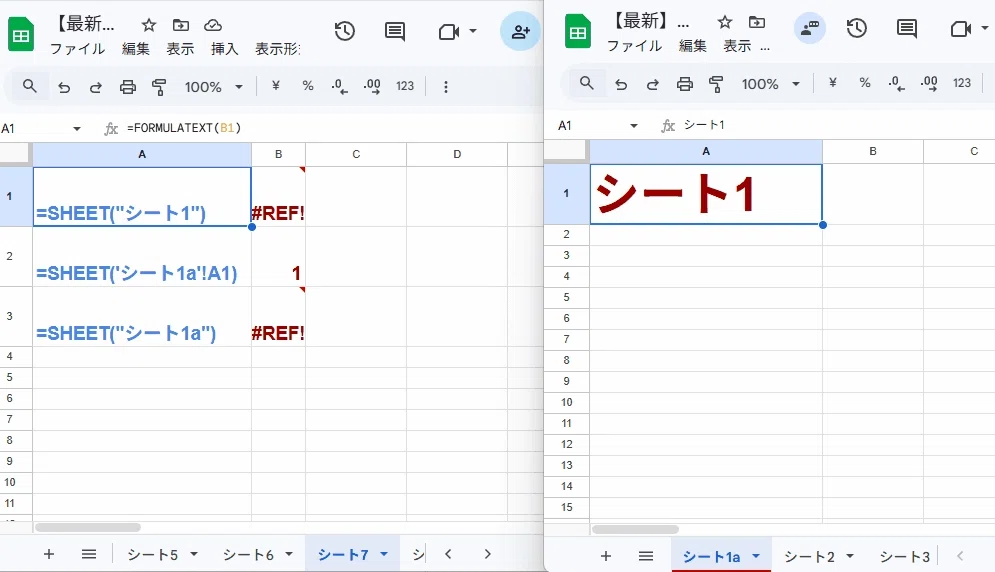Expand the A1 name box dropdown, left window
The height and width of the screenshot is (572, 995).
point(77,129)
